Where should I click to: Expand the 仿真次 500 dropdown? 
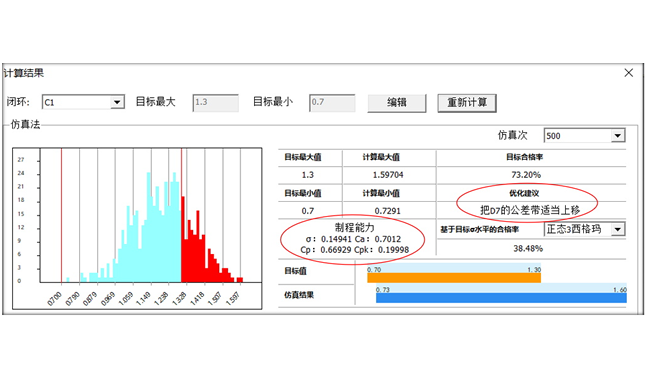click(617, 135)
